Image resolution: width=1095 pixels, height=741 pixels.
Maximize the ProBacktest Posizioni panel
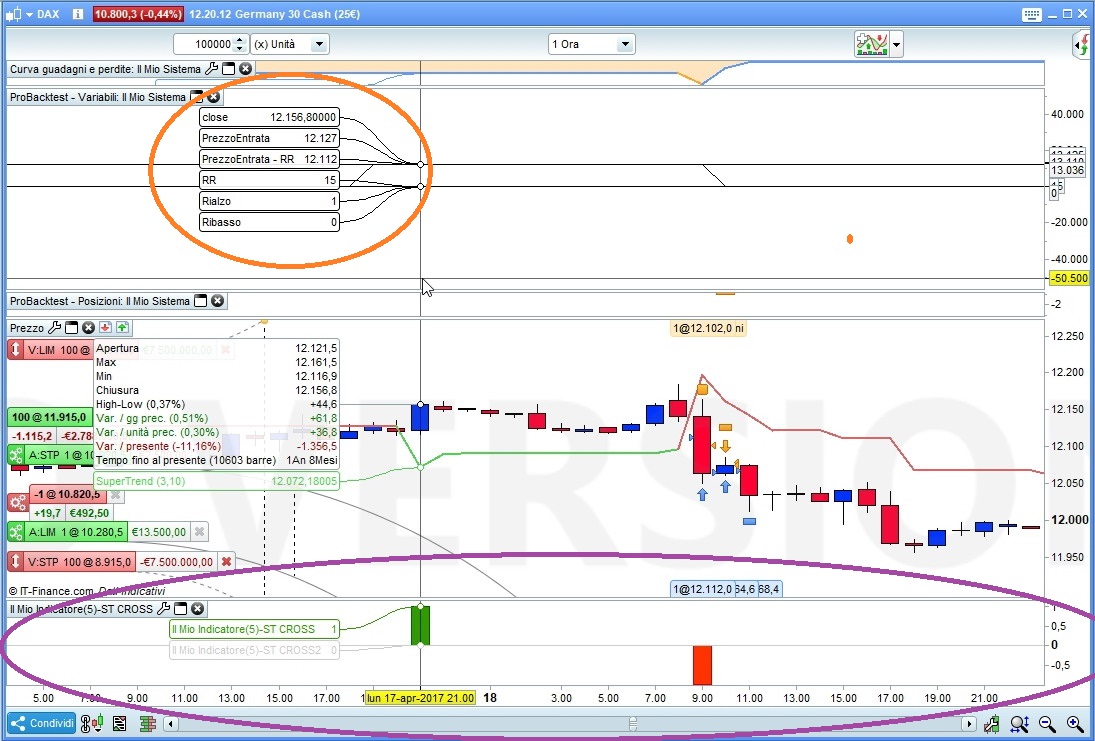[x=200, y=301]
